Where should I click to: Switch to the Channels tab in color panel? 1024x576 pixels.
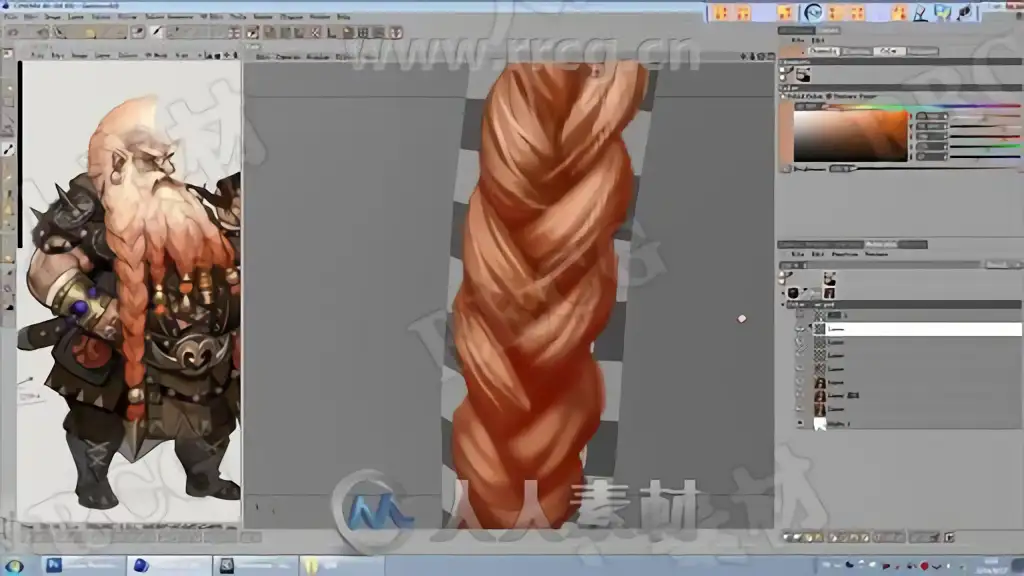pyautogui.click(x=823, y=51)
